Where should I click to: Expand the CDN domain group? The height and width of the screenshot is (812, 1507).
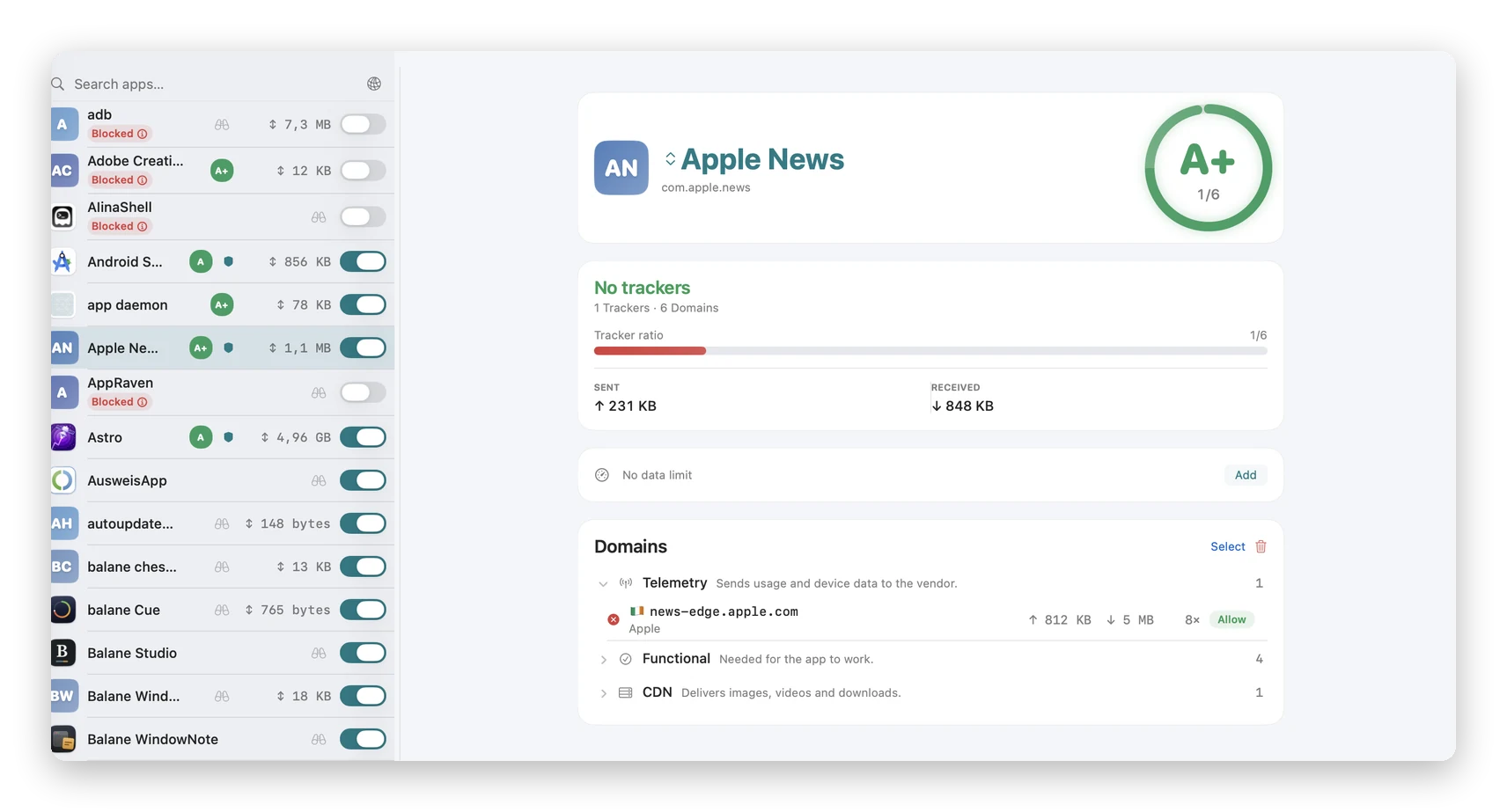pyautogui.click(x=603, y=693)
